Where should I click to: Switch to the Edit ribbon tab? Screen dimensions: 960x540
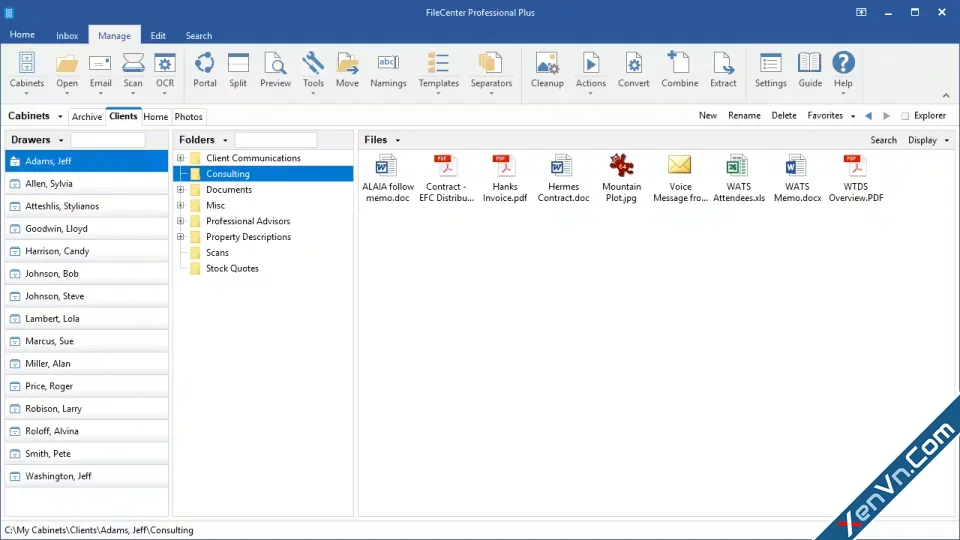pyautogui.click(x=158, y=36)
